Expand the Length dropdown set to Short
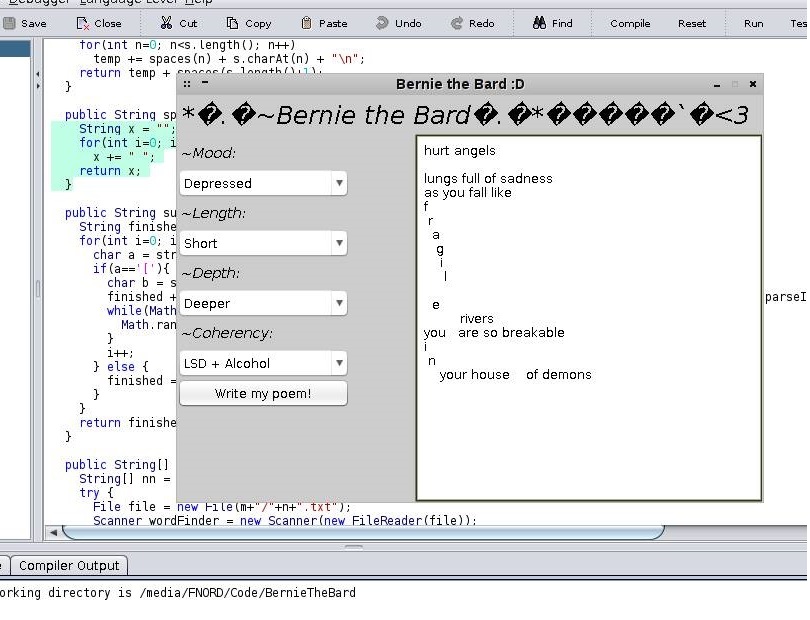This screenshot has width=810, height=620. click(263, 243)
